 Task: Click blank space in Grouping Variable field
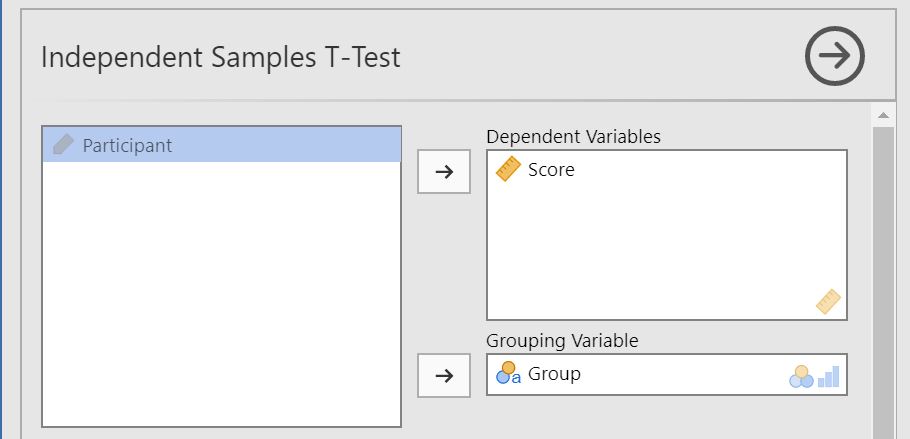[x=680, y=375]
